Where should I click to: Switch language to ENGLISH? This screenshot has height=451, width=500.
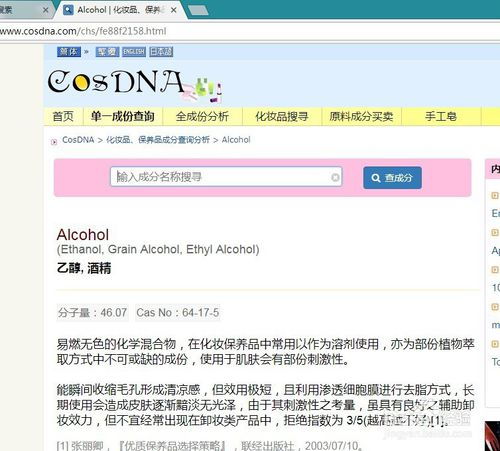tap(134, 52)
